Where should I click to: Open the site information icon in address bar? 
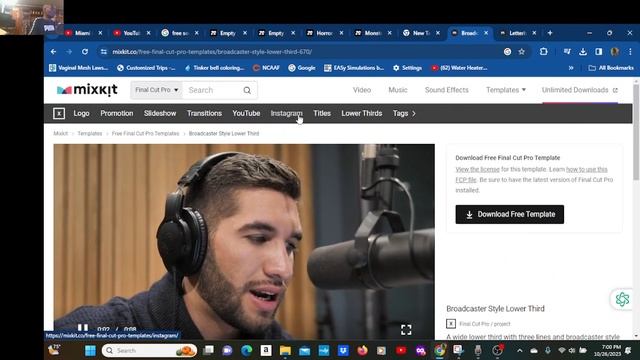pyautogui.click(x=104, y=52)
